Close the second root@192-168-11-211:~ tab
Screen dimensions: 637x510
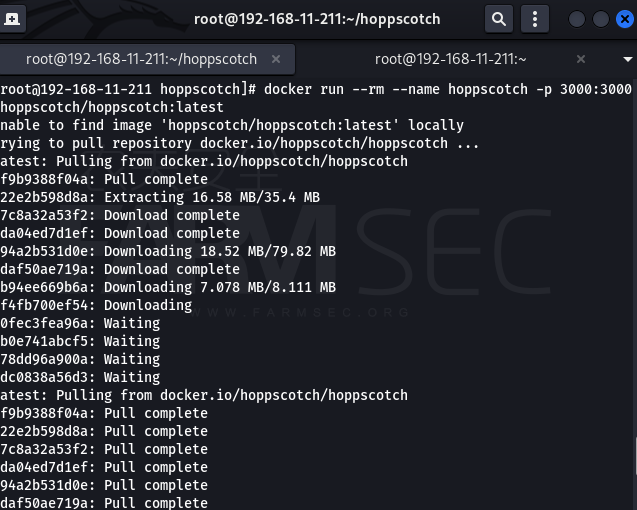coord(581,59)
